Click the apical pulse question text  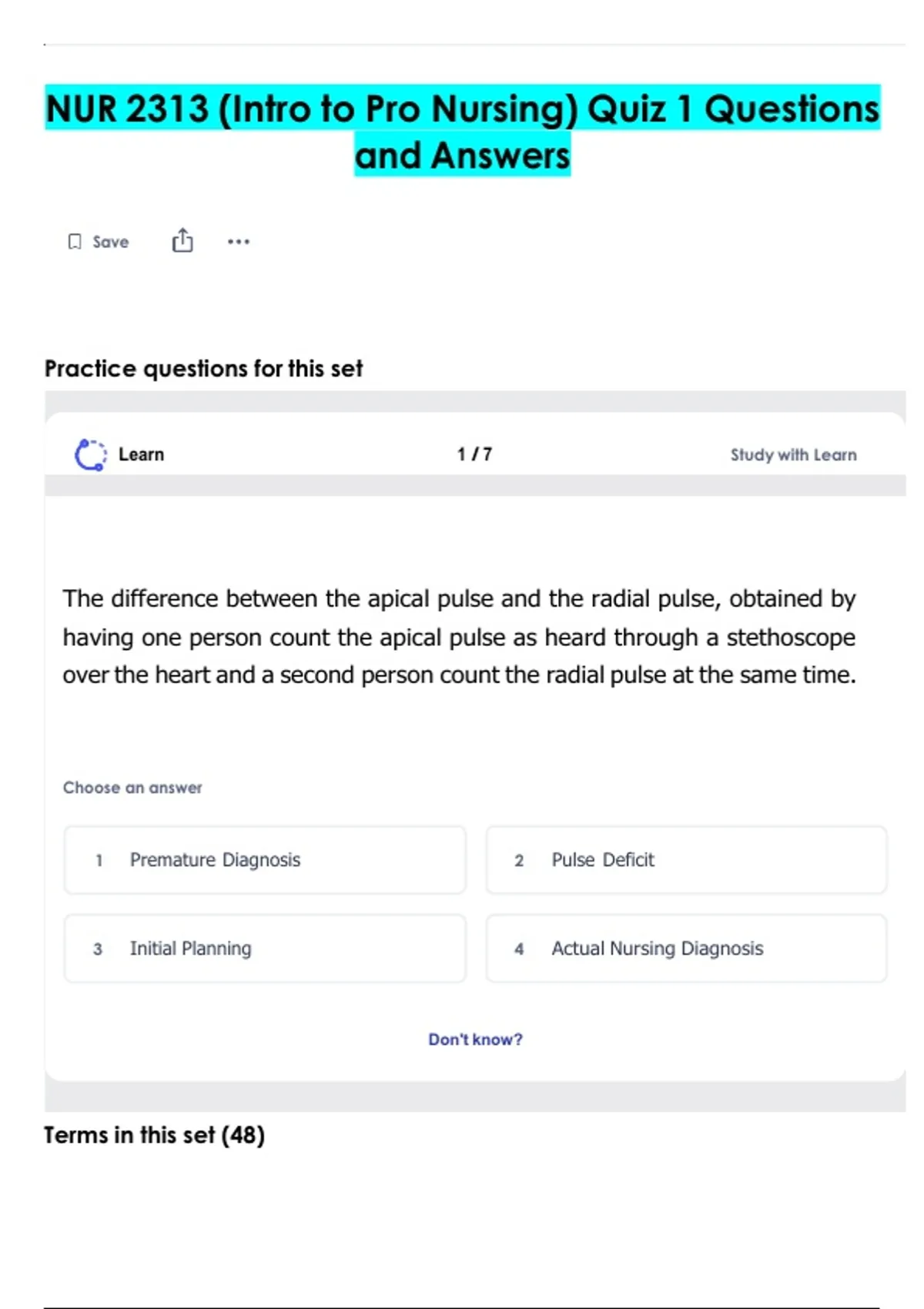(460, 637)
